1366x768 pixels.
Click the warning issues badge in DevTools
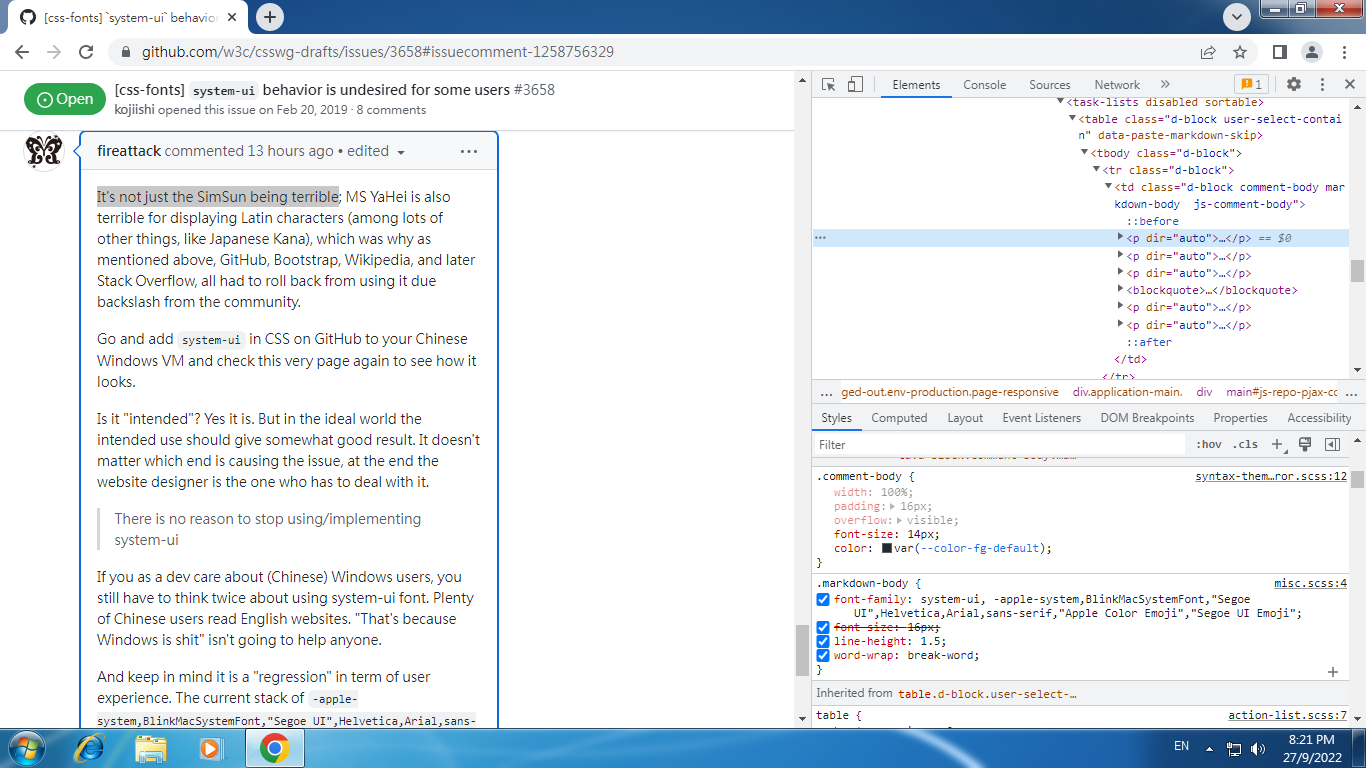click(x=1250, y=85)
